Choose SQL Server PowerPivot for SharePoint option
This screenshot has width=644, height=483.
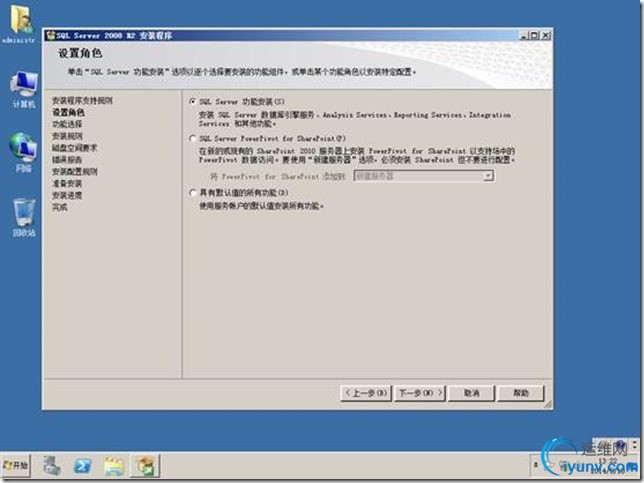tap(193, 138)
